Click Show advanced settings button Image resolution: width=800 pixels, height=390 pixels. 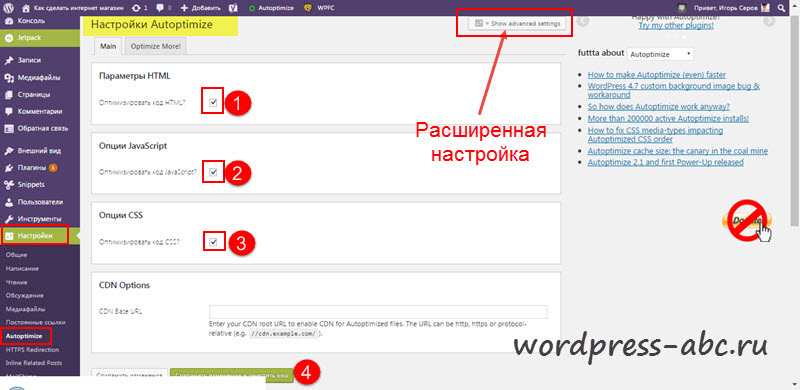click(517, 23)
